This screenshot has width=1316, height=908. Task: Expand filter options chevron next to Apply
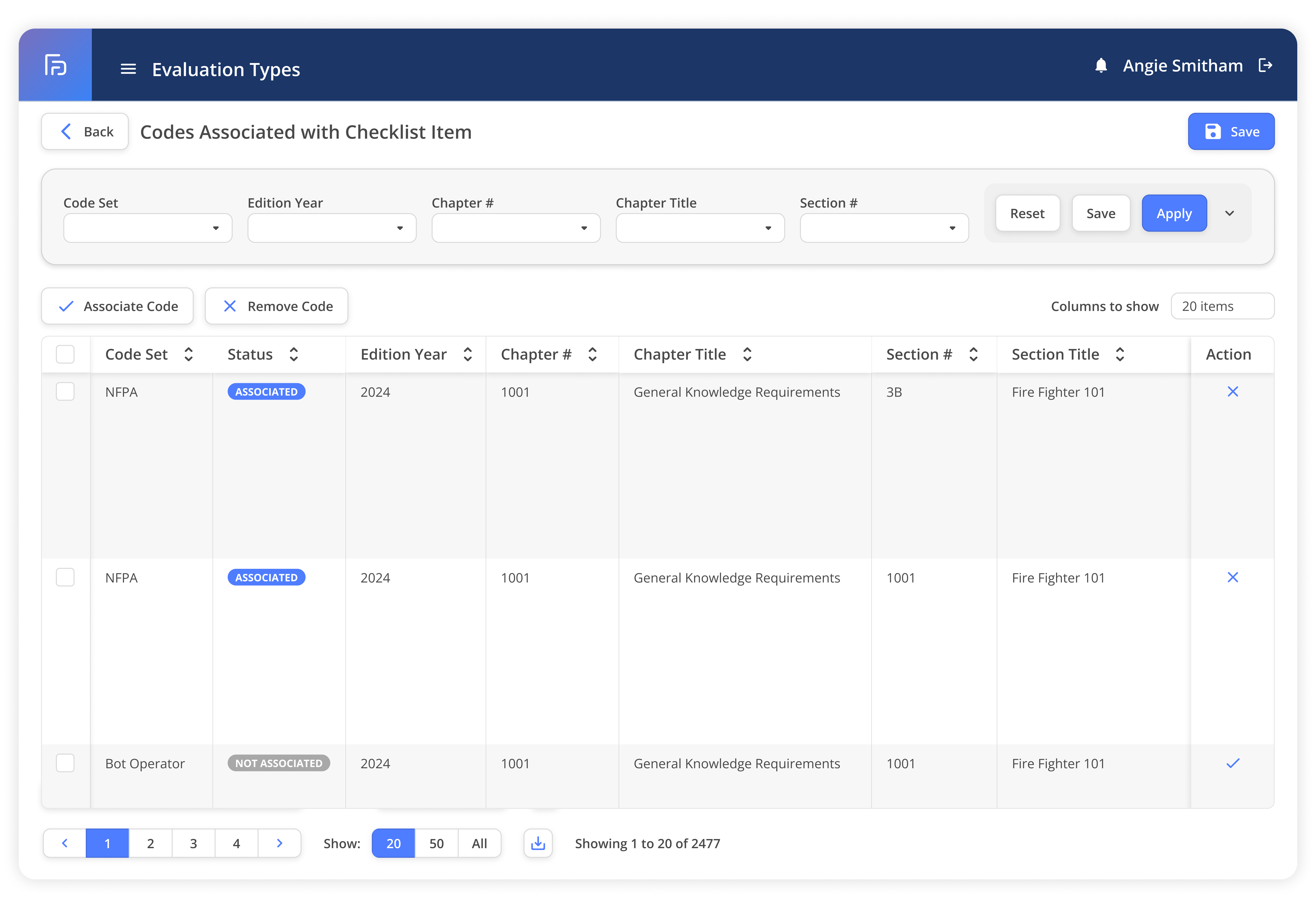pyautogui.click(x=1229, y=213)
